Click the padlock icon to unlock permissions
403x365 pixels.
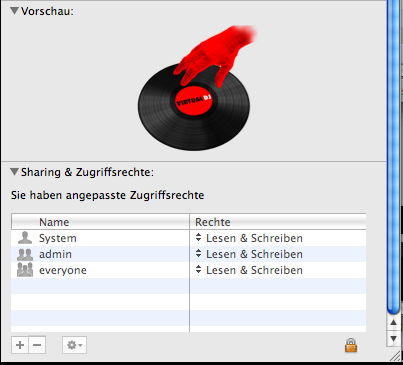tap(351, 345)
